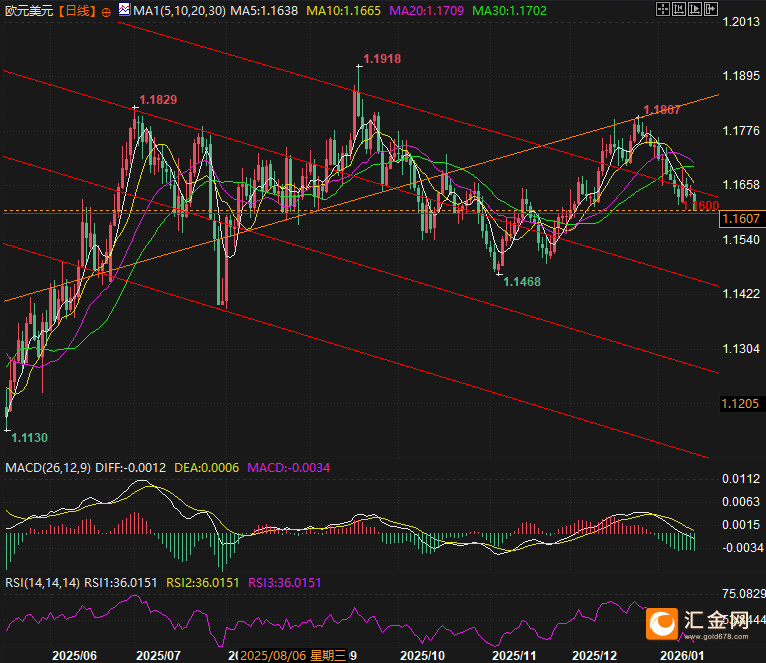The image size is (766, 663).
Task: Click the 2025/12 date axis label
Action: [x=595, y=655]
